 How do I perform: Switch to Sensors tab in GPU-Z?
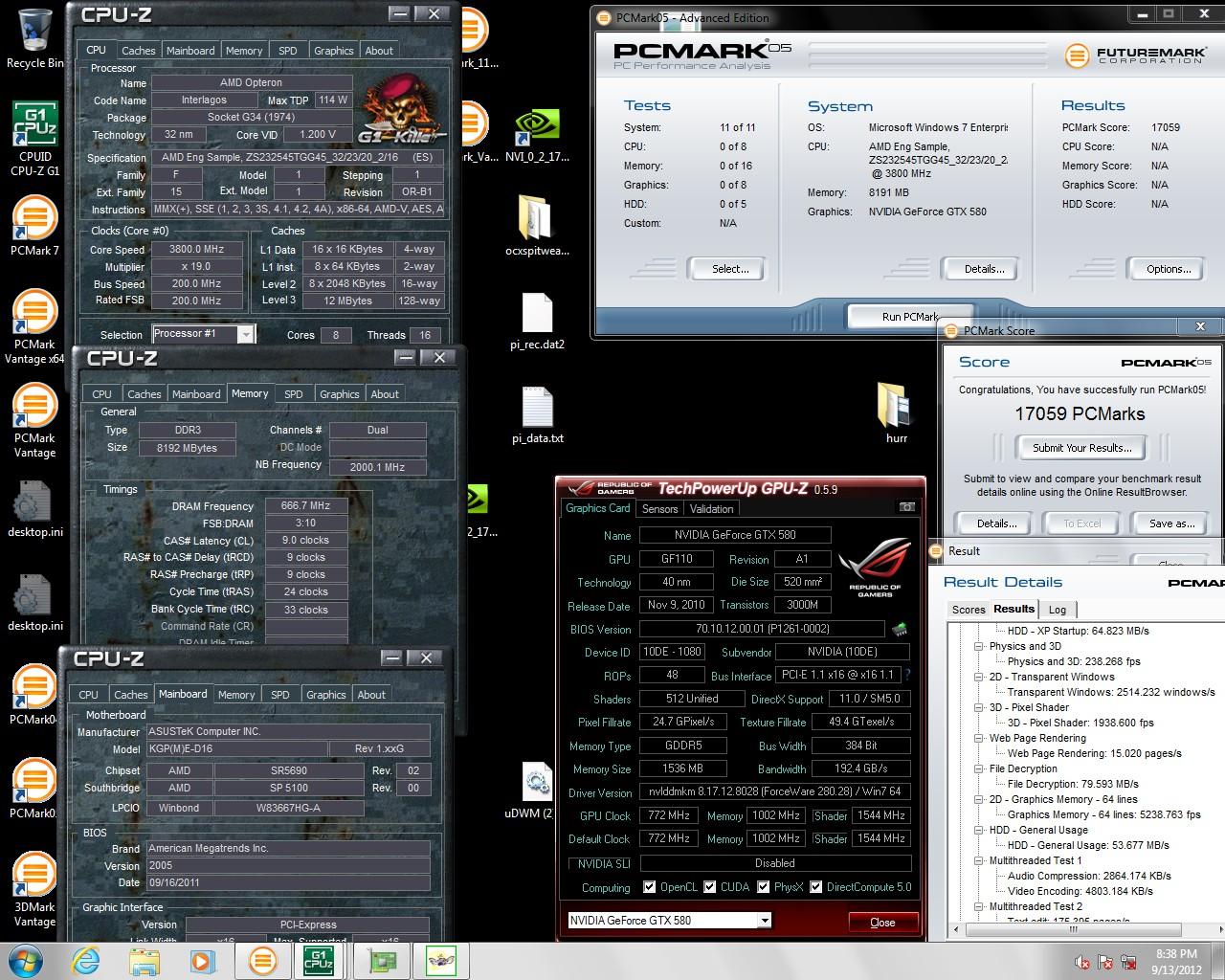[659, 509]
